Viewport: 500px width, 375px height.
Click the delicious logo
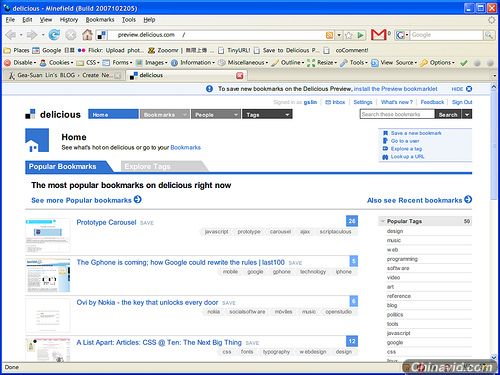coord(53,114)
